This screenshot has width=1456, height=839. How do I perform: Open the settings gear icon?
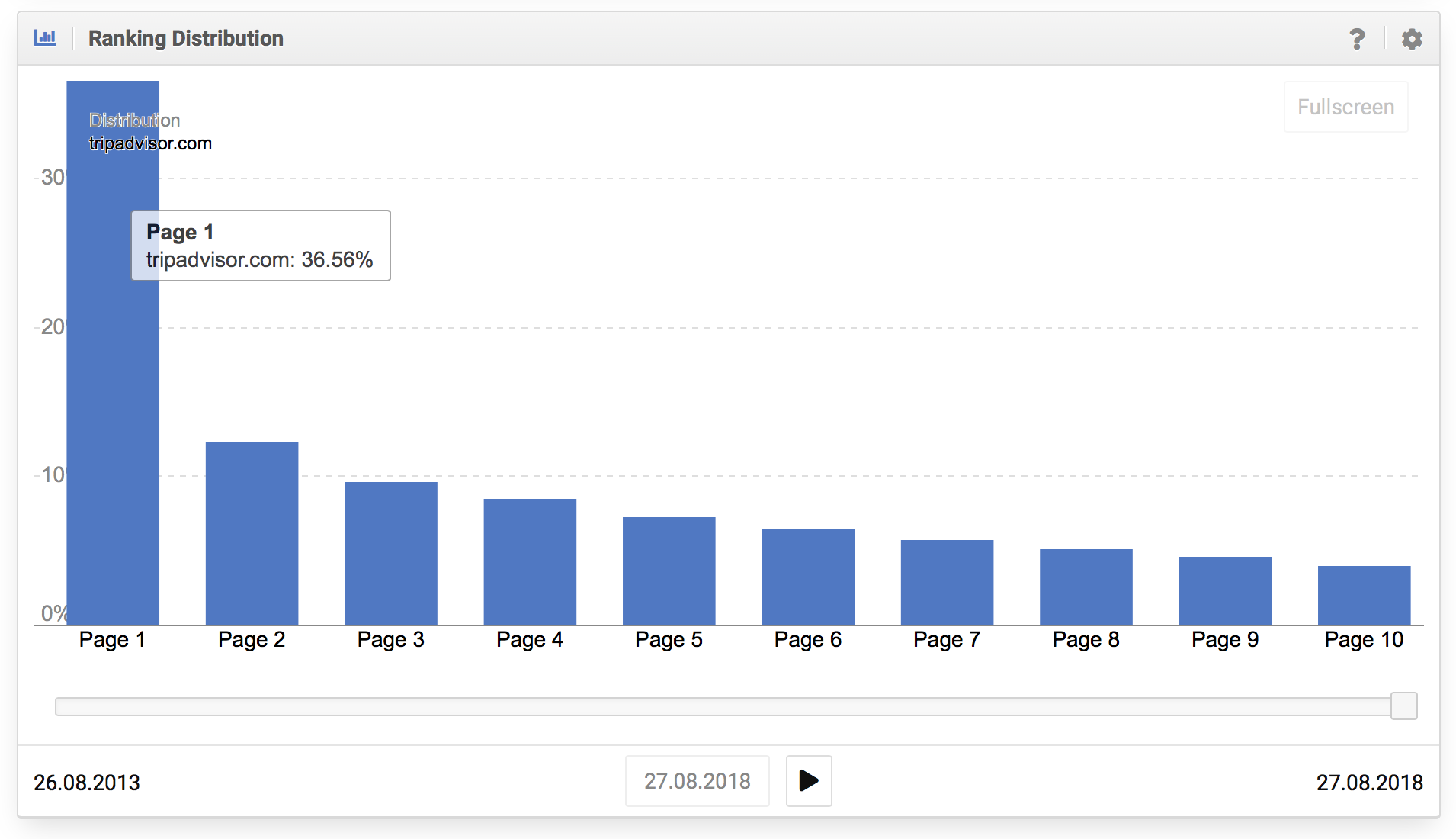[1412, 39]
